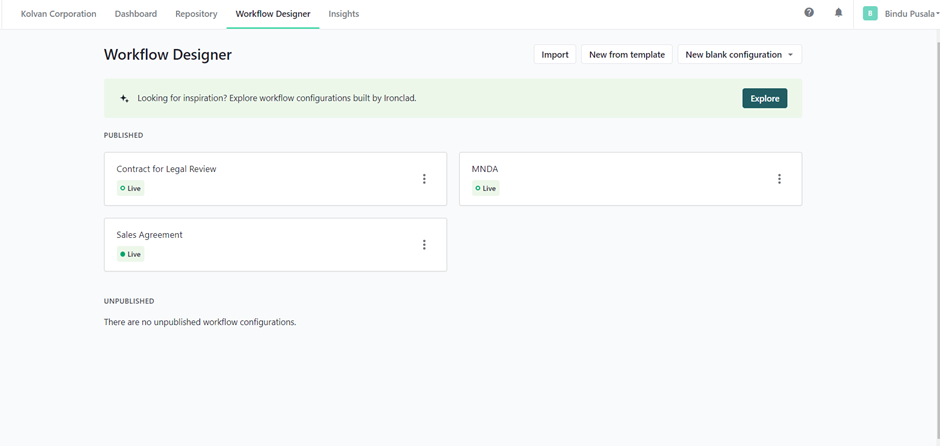This screenshot has height=446, width=940.
Task: Go to the Dashboard tab
Action: pos(135,14)
